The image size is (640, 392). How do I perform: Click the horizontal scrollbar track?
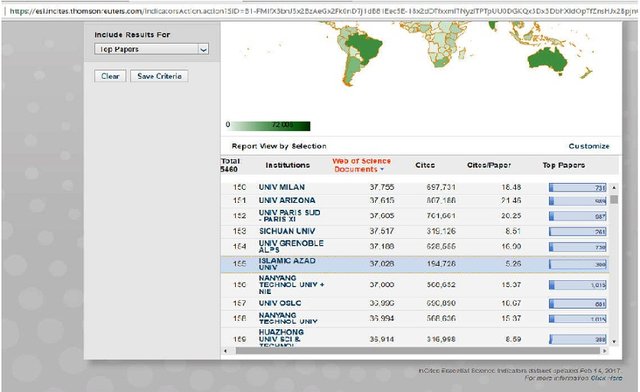point(418,351)
